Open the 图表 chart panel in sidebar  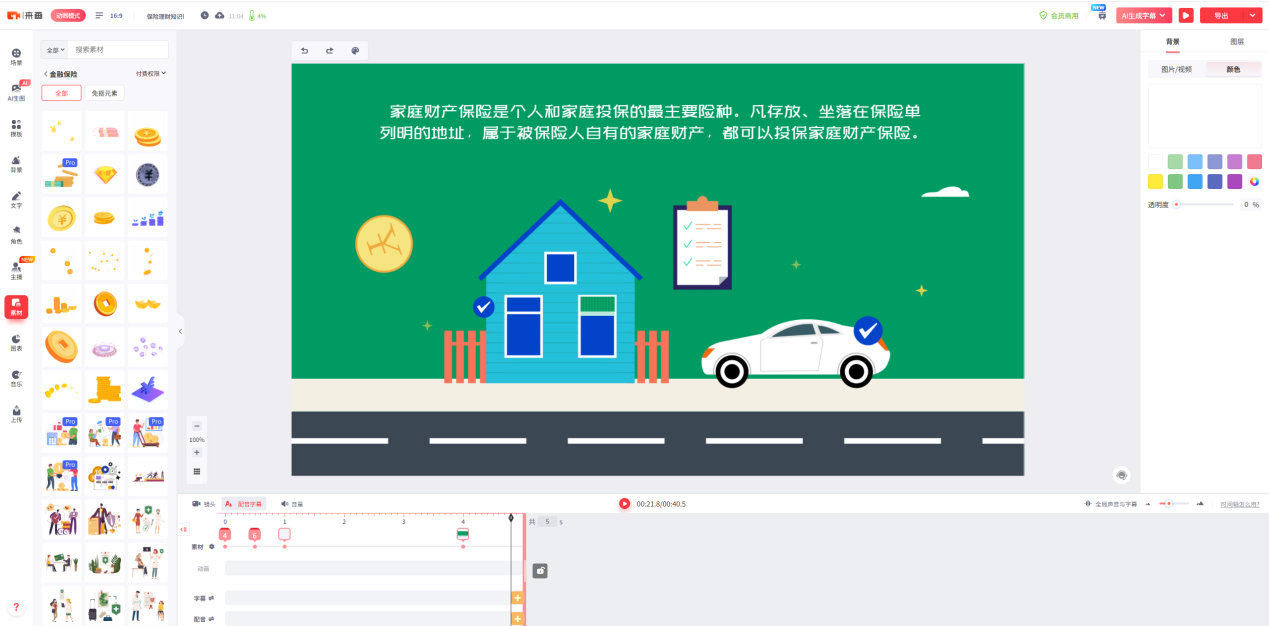[x=16, y=342]
